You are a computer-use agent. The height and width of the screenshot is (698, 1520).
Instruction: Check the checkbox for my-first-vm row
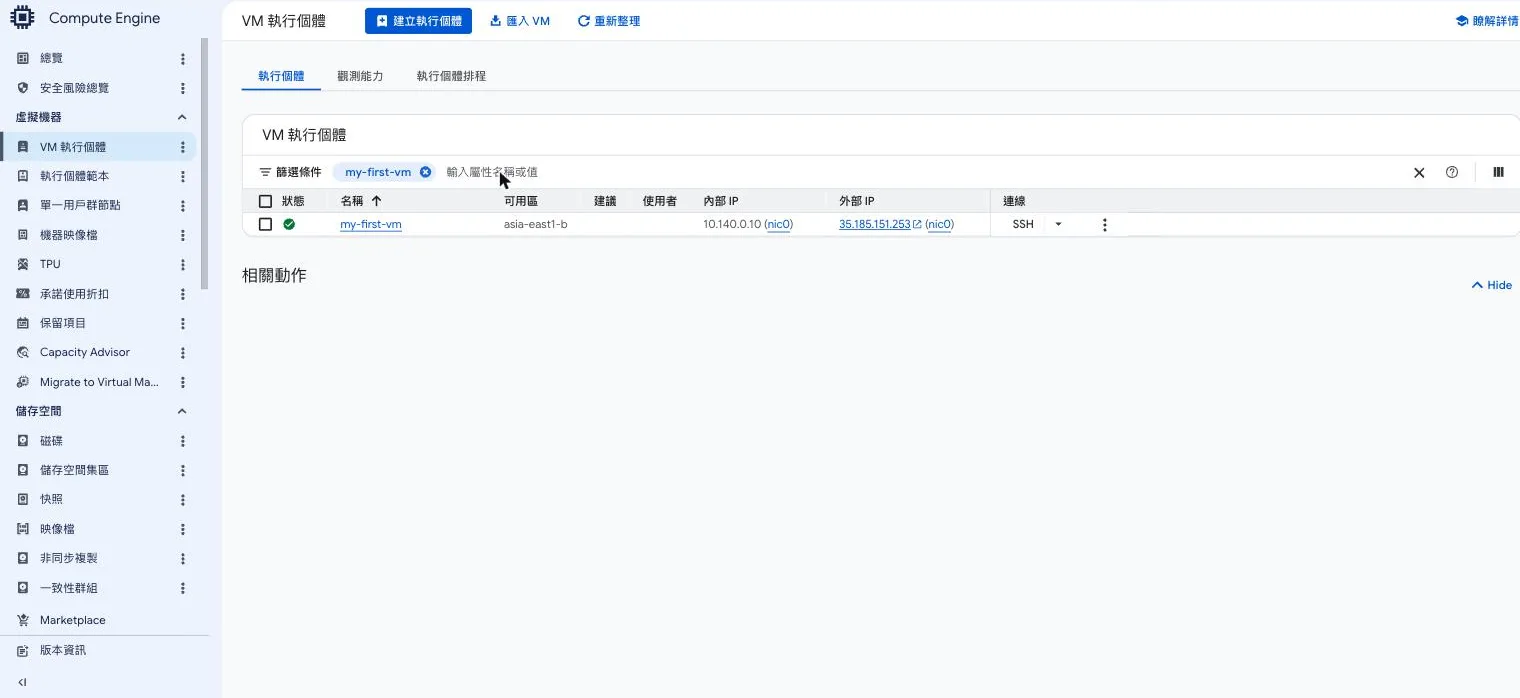[265, 225]
